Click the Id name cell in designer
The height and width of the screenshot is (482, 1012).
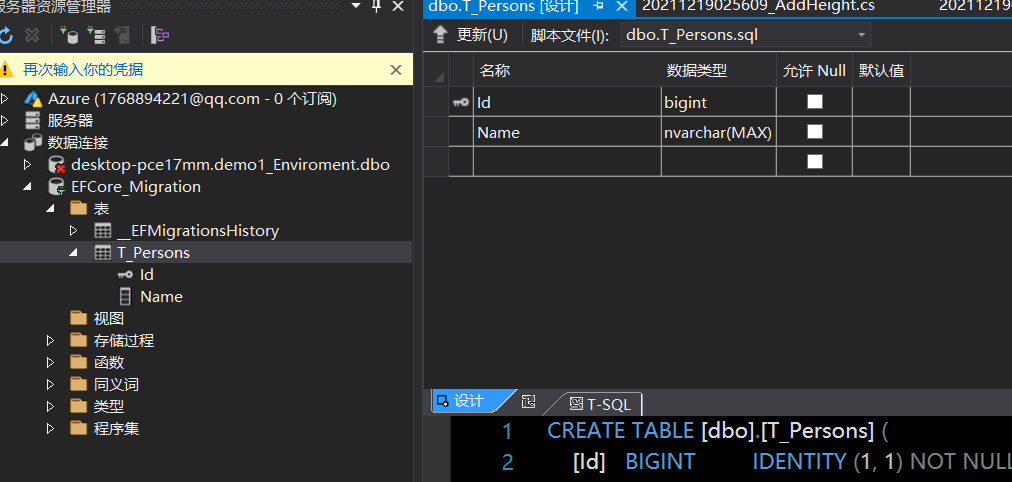(x=567, y=102)
